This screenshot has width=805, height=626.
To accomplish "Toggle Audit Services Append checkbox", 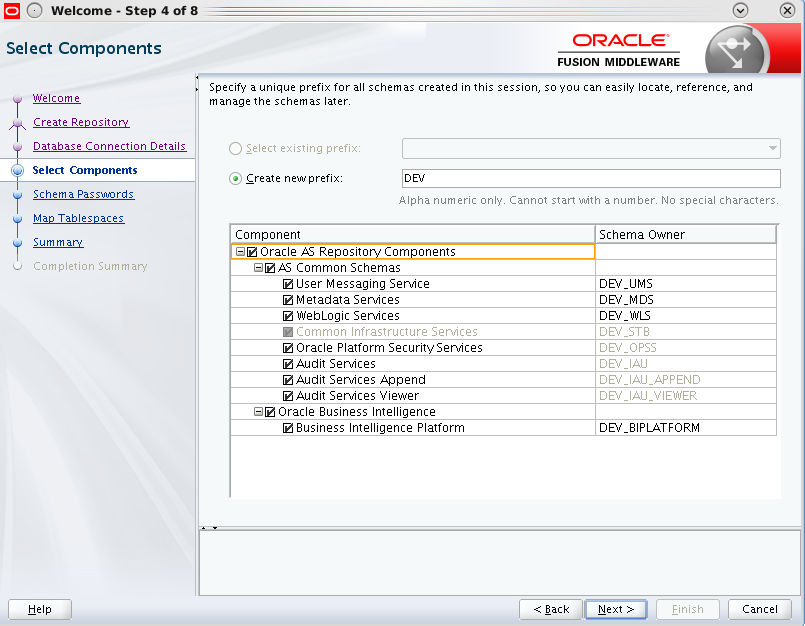I will tap(288, 380).
